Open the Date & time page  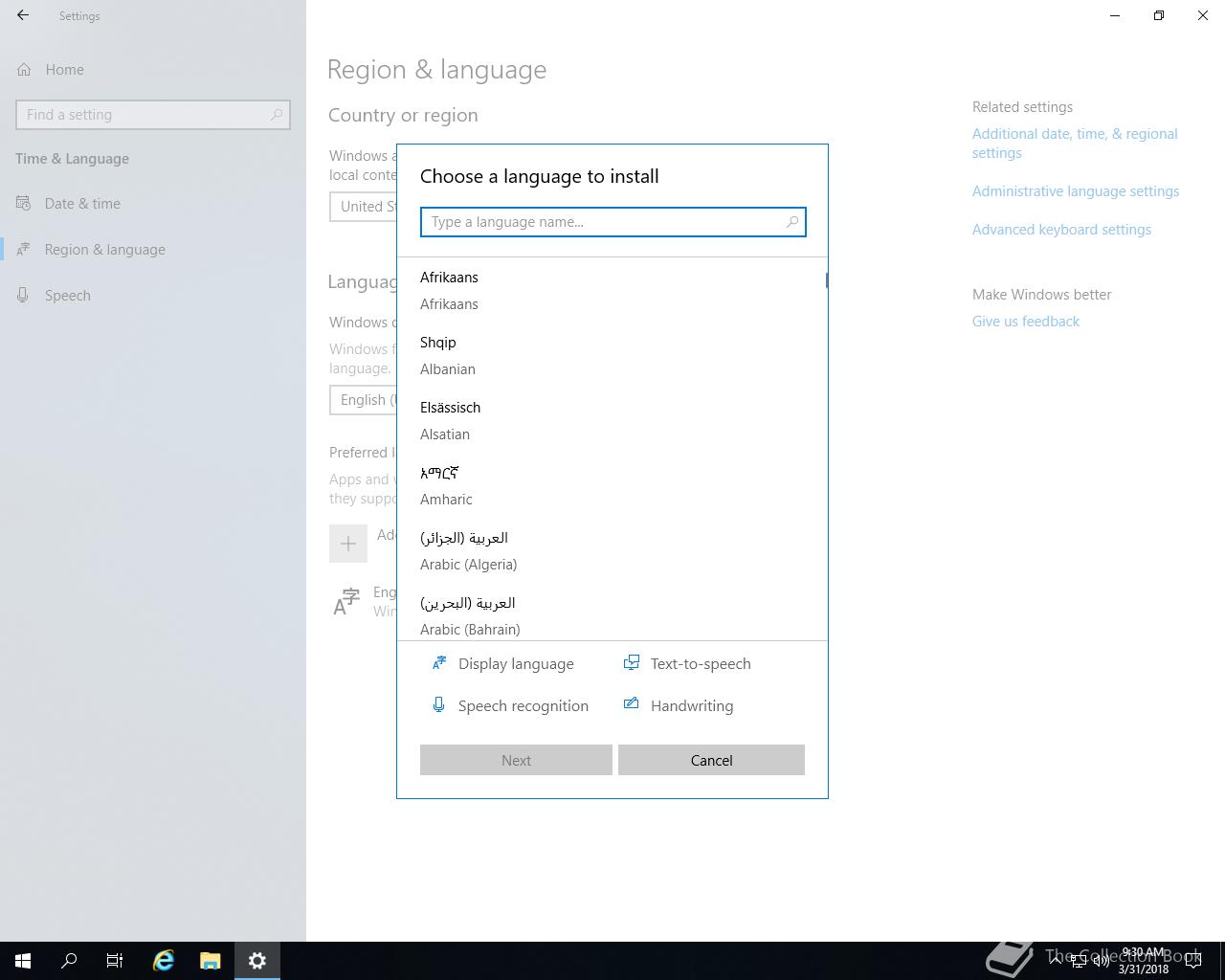click(x=82, y=204)
